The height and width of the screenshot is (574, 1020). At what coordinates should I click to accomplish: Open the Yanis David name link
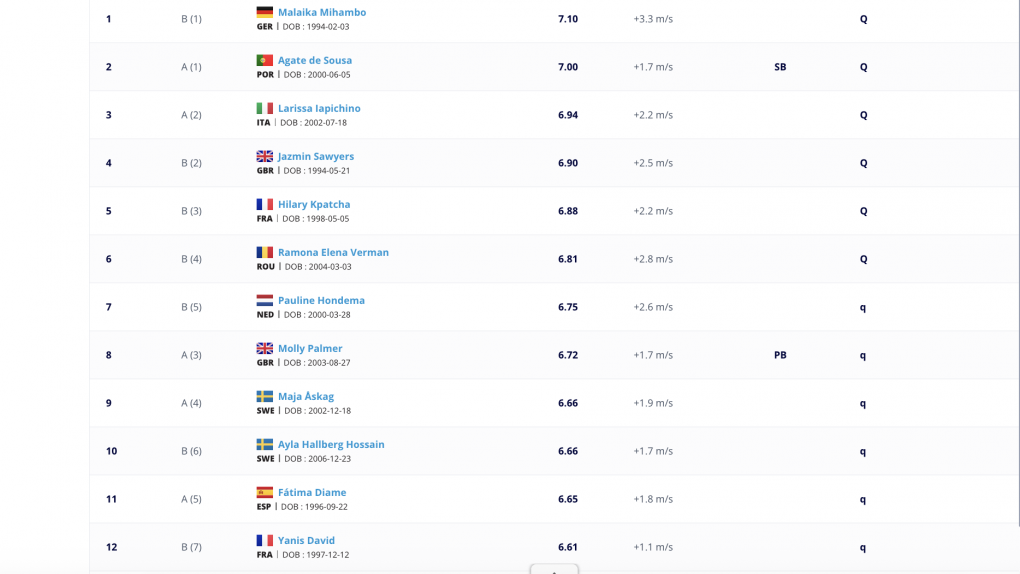point(306,540)
